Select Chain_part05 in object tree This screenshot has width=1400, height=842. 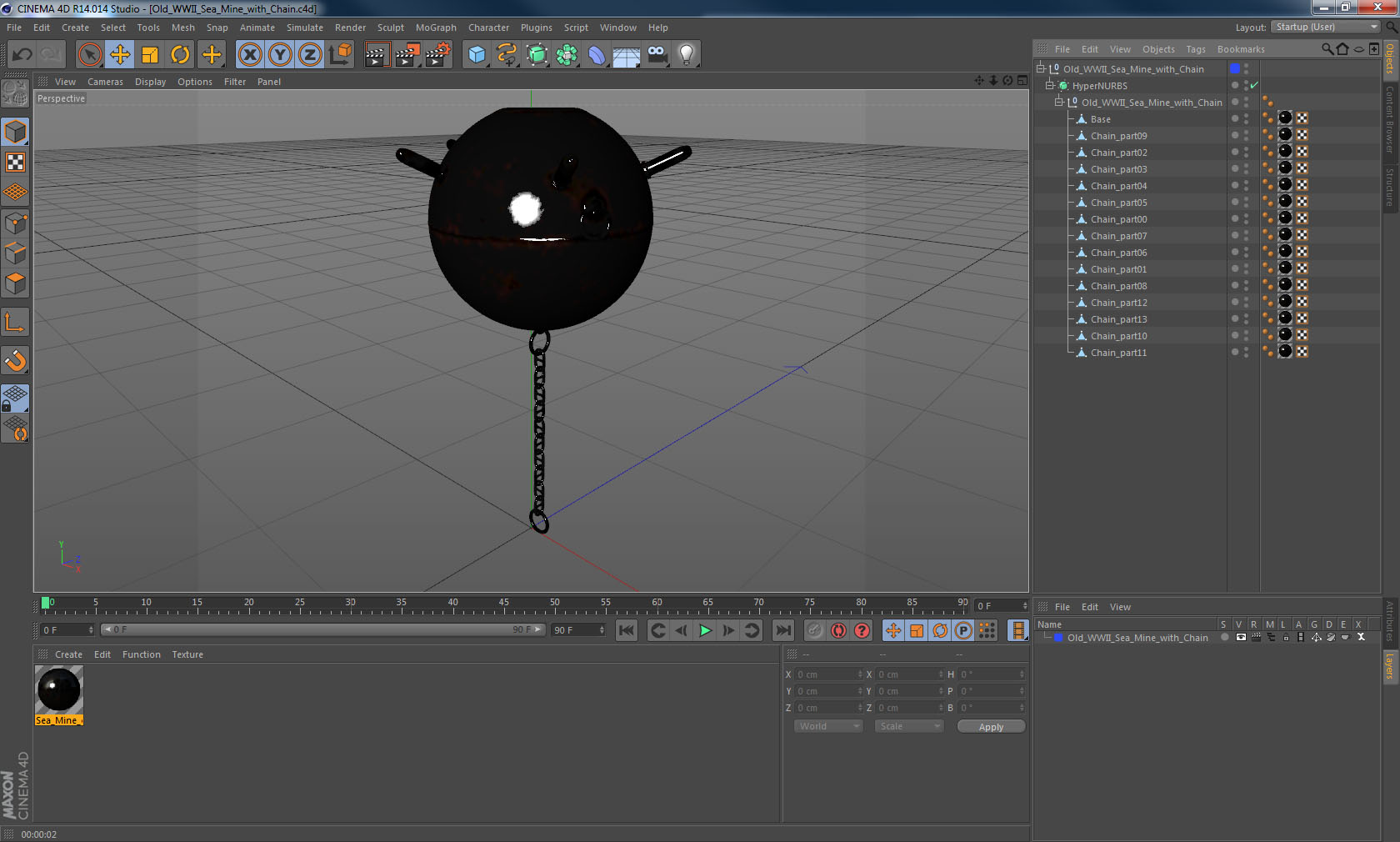click(x=1118, y=203)
